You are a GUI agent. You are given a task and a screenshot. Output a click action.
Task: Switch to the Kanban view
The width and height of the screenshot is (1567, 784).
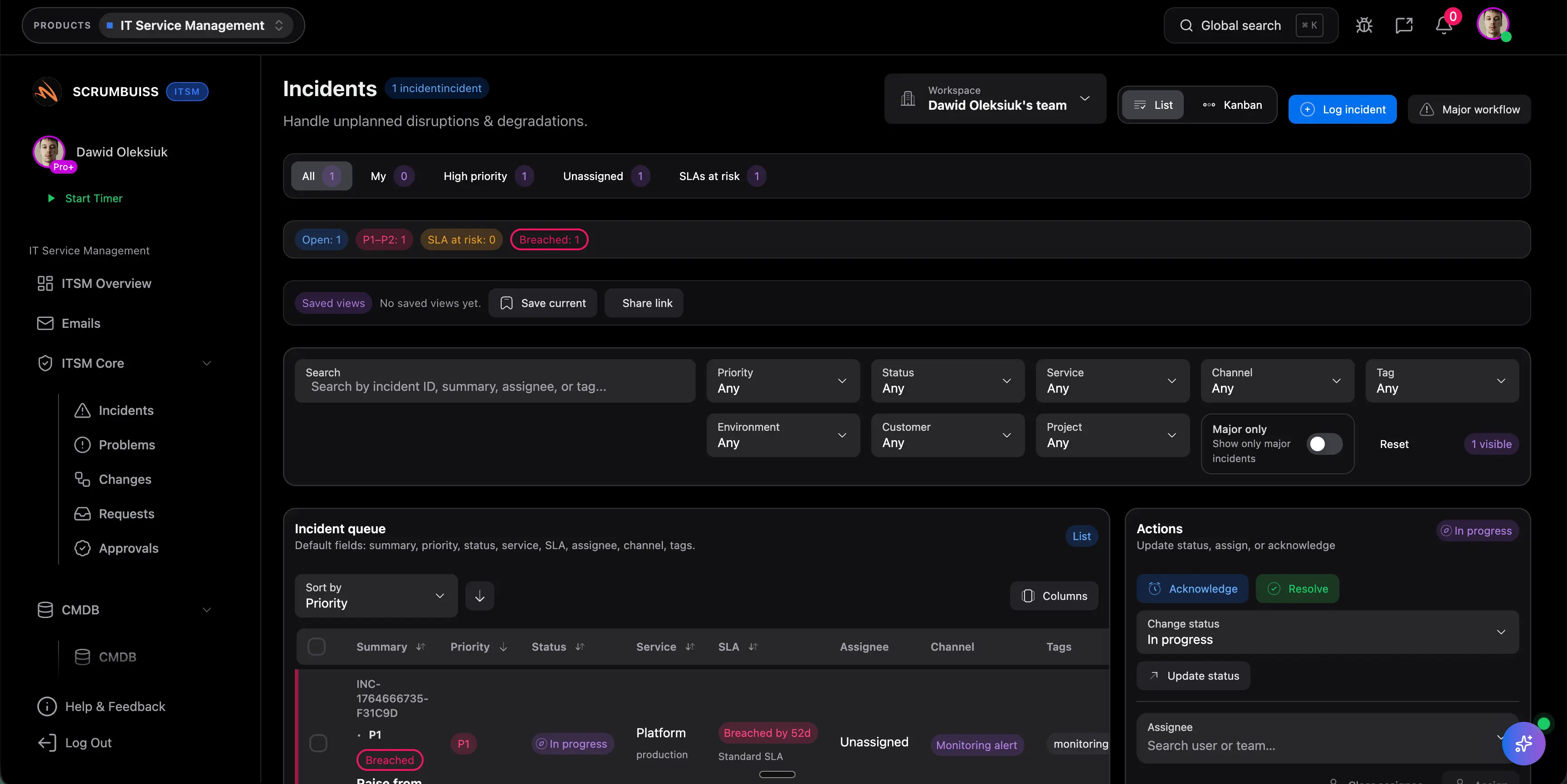(x=1233, y=105)
